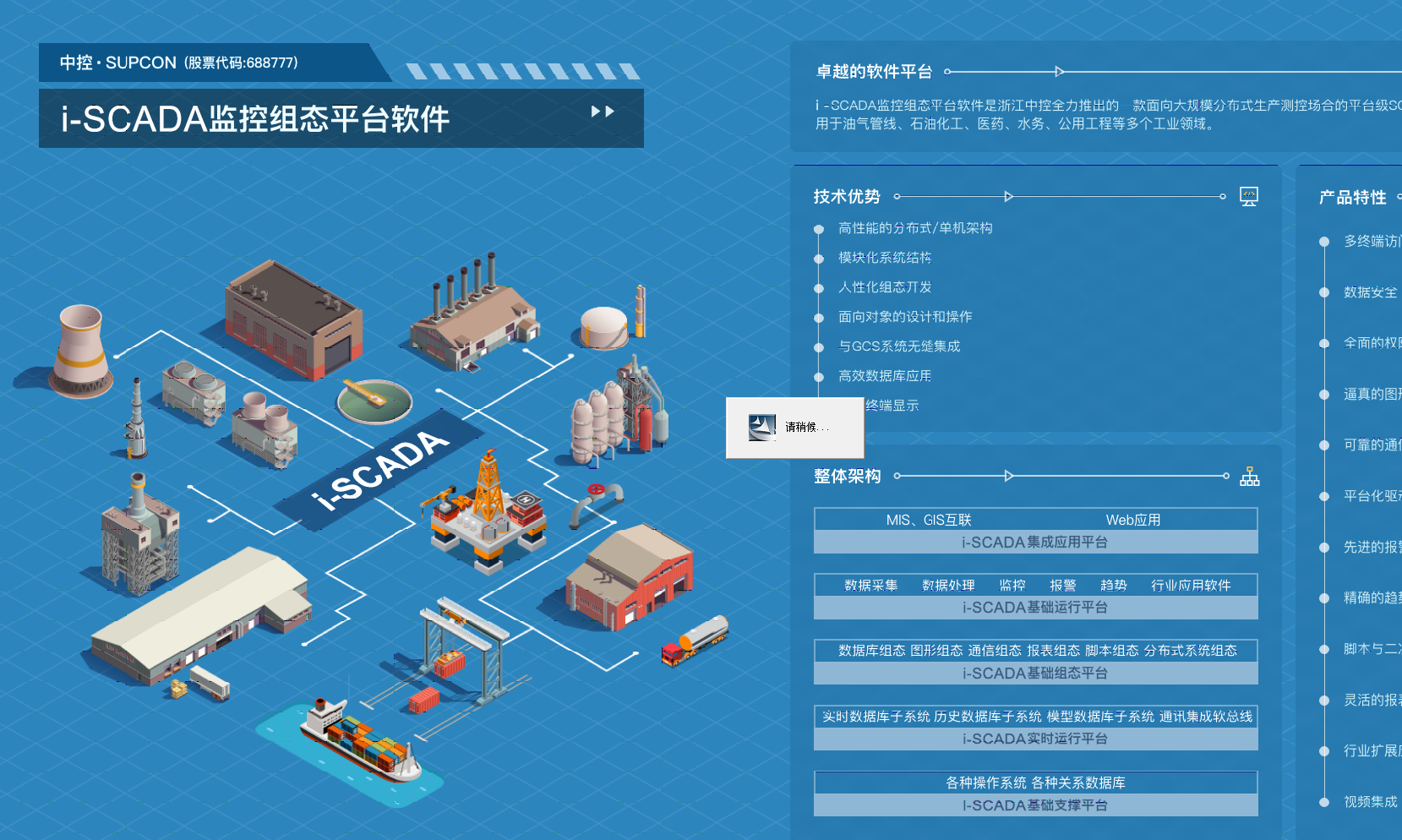Select the long white-roofed warehouse
1402x840 pixels.
(x=200, y=615)
